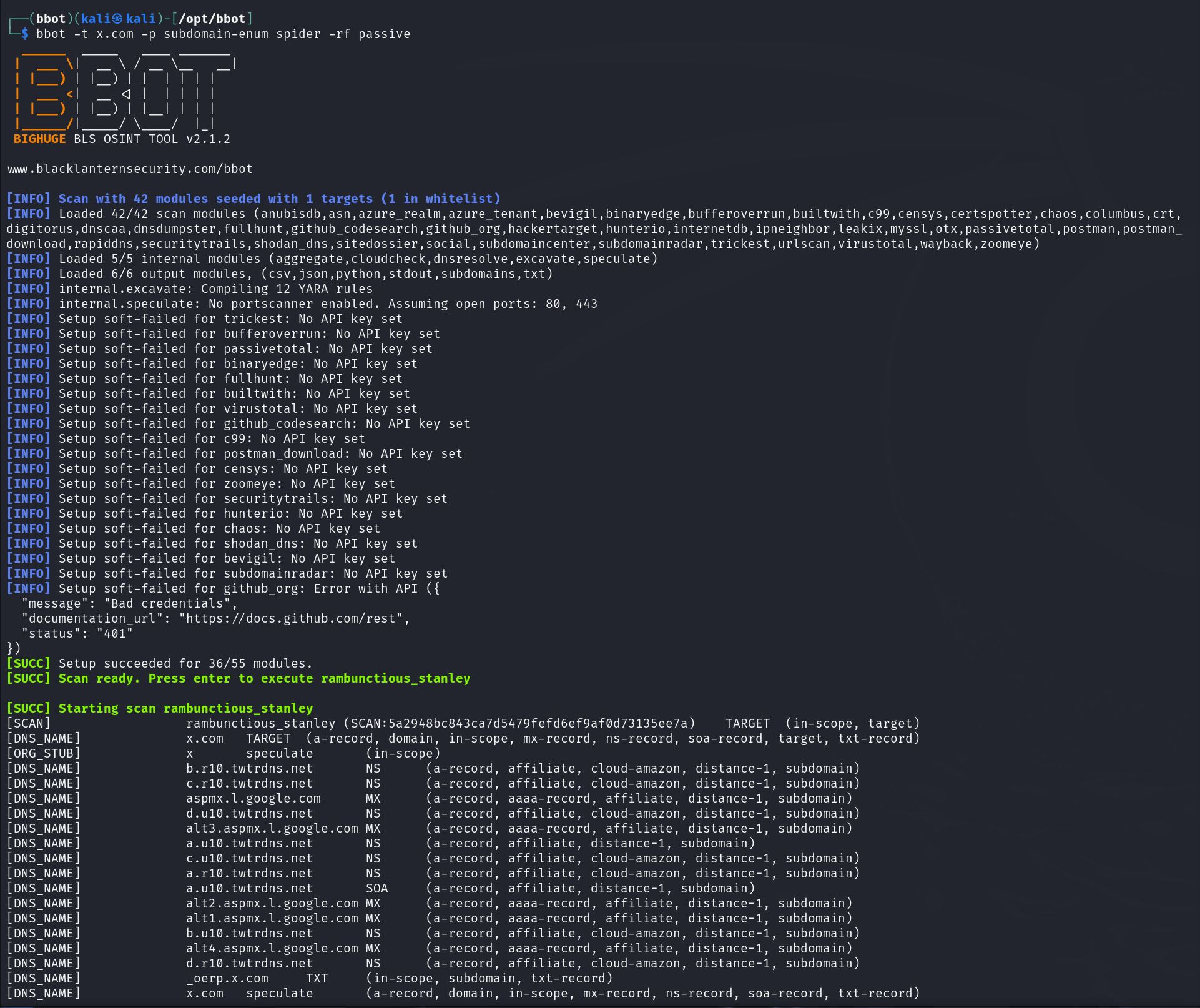Viewport: 1200px width, 1008px height.
Task: Click soft-failed for shodan_dns line
Action: point(212,543)
